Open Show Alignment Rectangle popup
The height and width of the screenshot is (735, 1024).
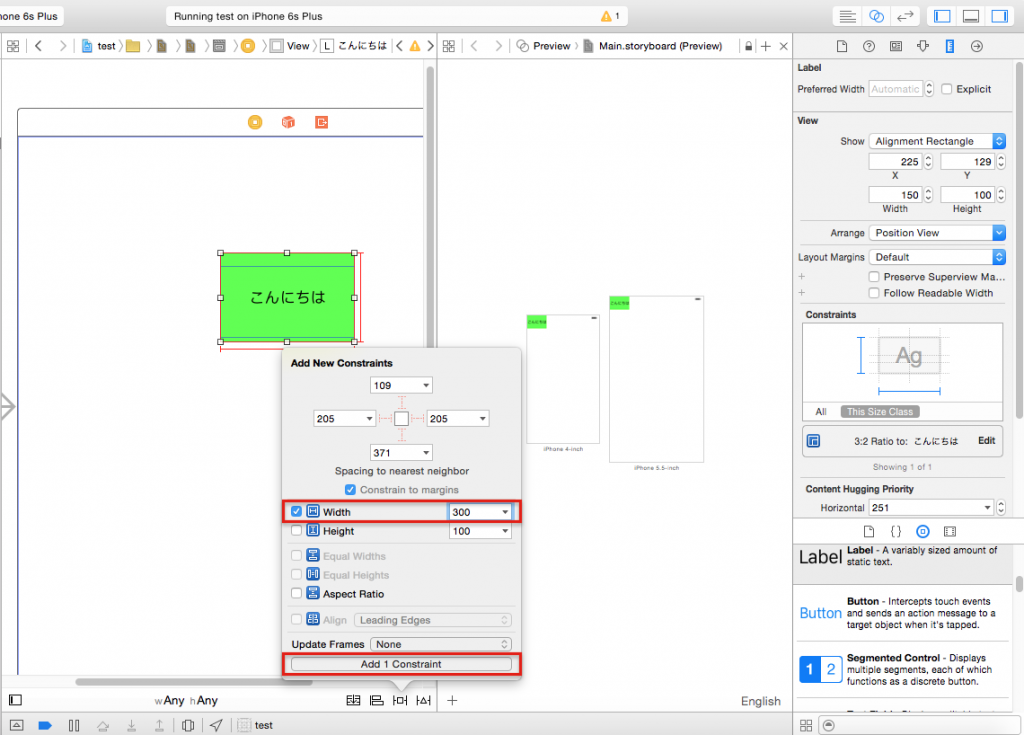pyautogui.click(x=937, y=141)
